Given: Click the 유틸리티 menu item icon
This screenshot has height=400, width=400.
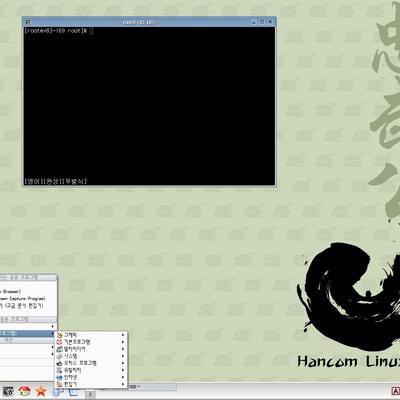Looking at the screenshot, I should pos(59,370).
